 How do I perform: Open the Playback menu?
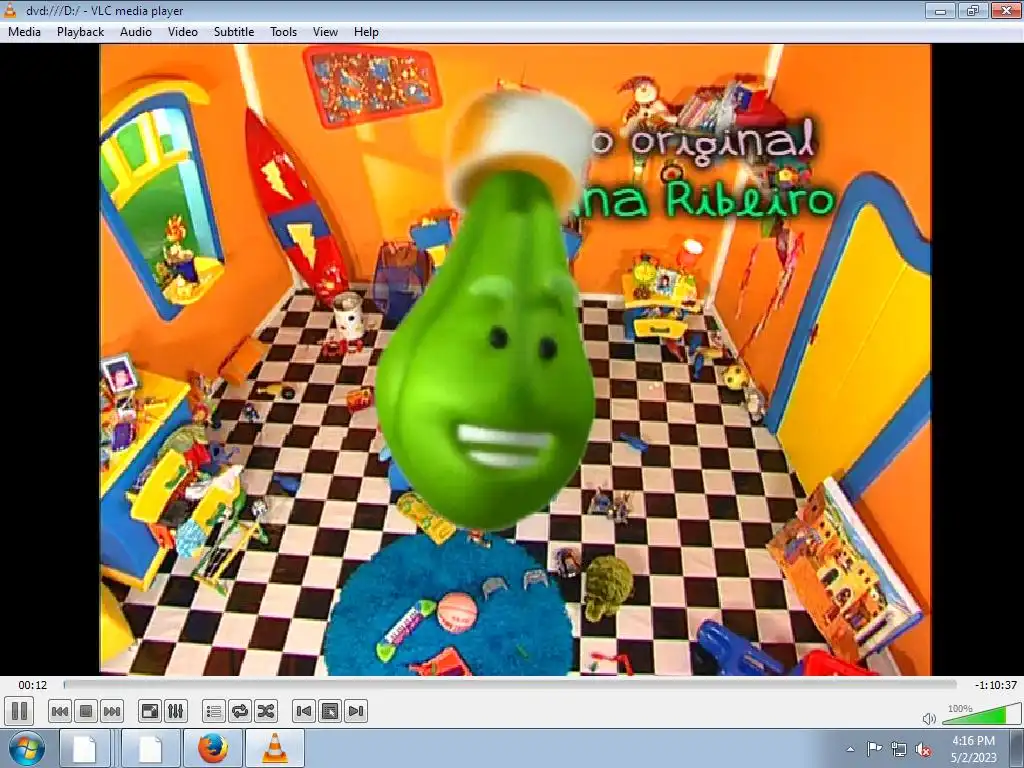[80, 32]
